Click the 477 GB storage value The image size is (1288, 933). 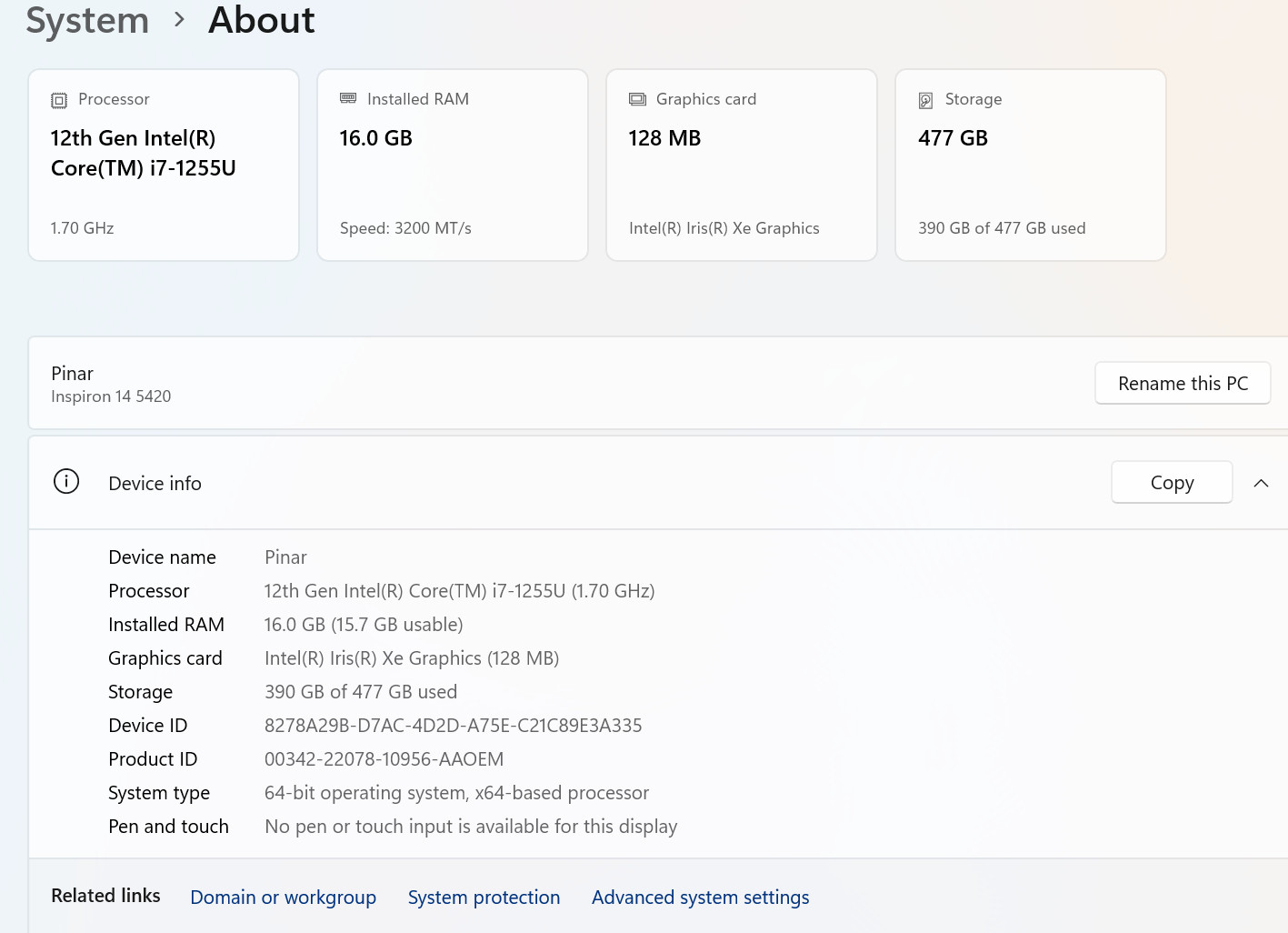pyautogui.click(x=953, y=138)
